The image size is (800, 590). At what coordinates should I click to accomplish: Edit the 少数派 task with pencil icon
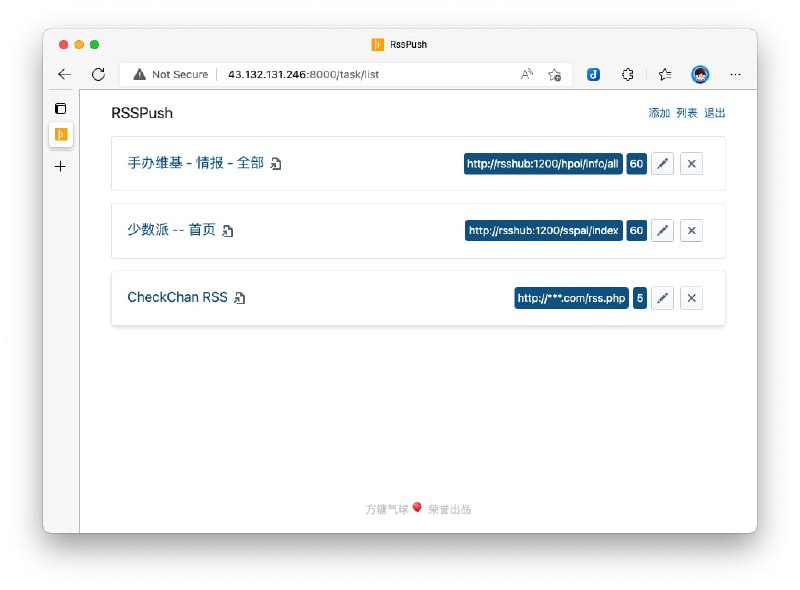(x=663, y=230)
